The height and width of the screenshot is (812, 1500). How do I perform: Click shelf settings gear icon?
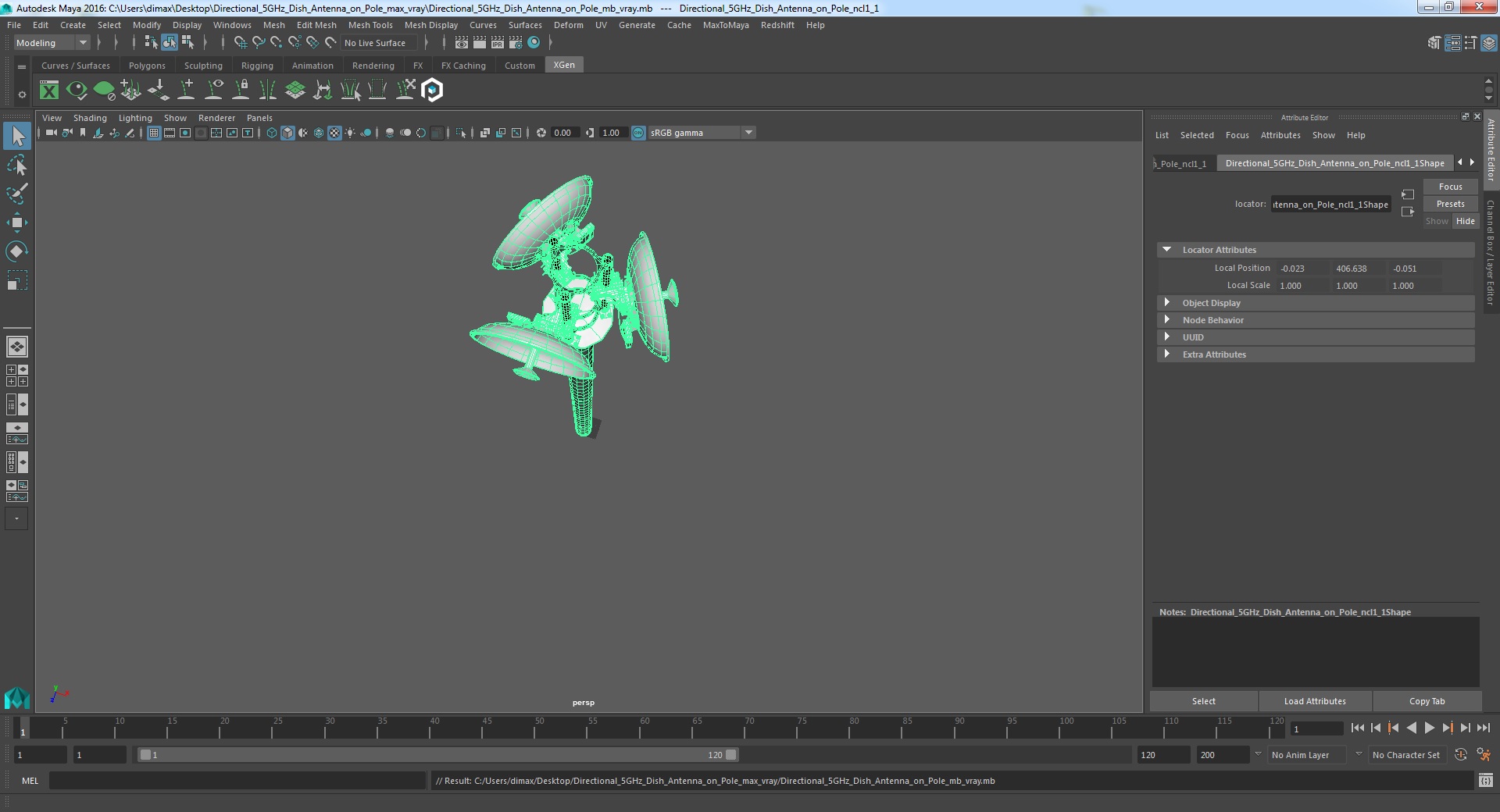[x=22, y=94]
